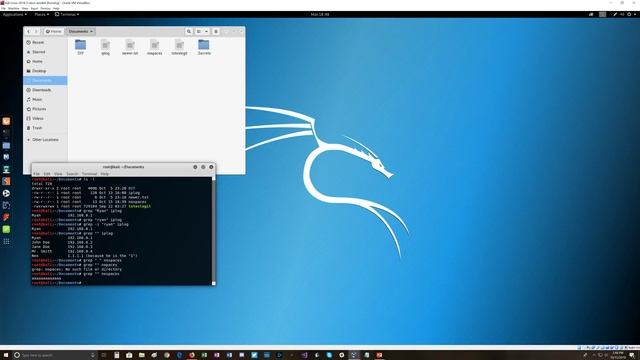The height and width of the screenshot is (360, 640).
Task: Select Trash in the Files sidebar
Action: [x=45, y=128]
